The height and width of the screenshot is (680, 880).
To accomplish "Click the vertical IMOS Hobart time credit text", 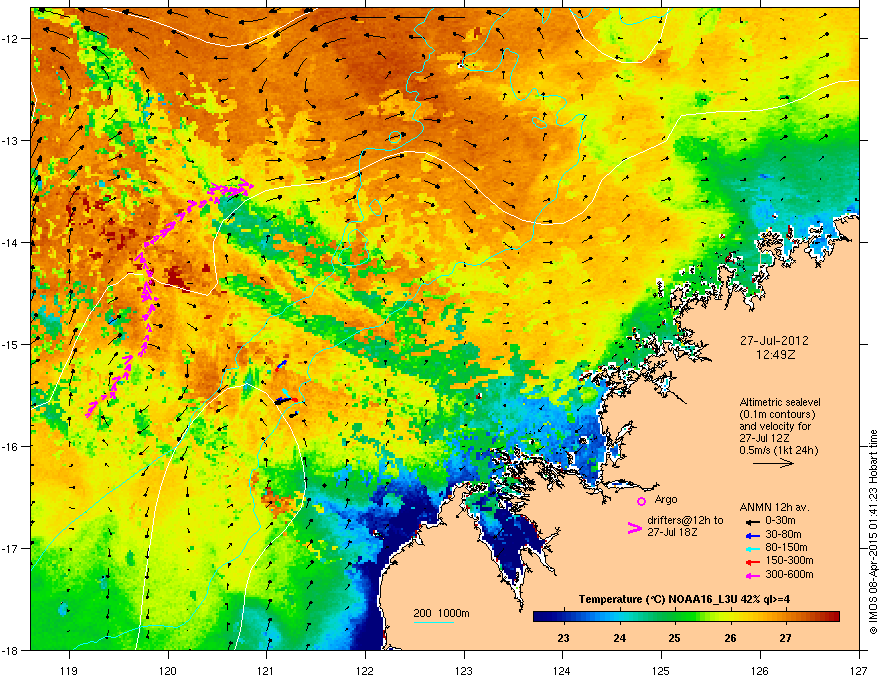I will coord(873,532).
